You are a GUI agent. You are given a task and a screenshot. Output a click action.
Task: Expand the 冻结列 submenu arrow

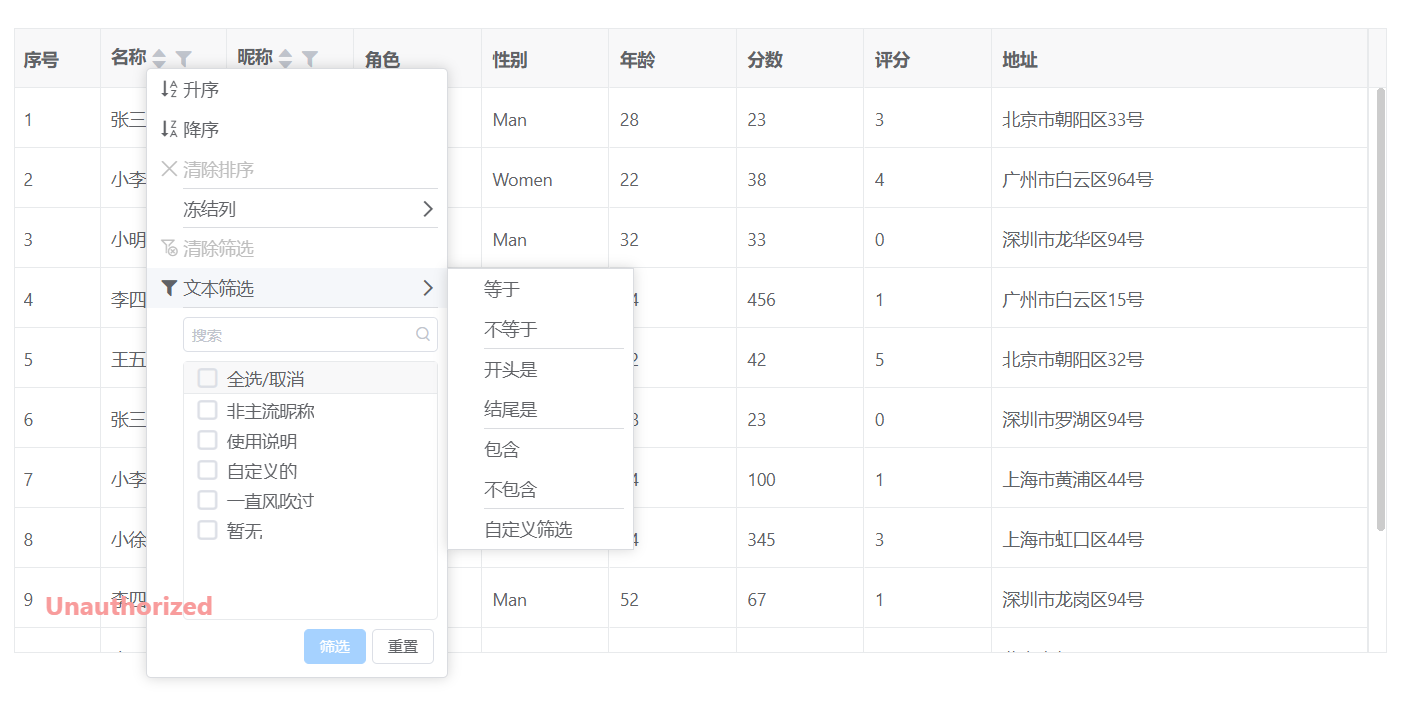427,209
